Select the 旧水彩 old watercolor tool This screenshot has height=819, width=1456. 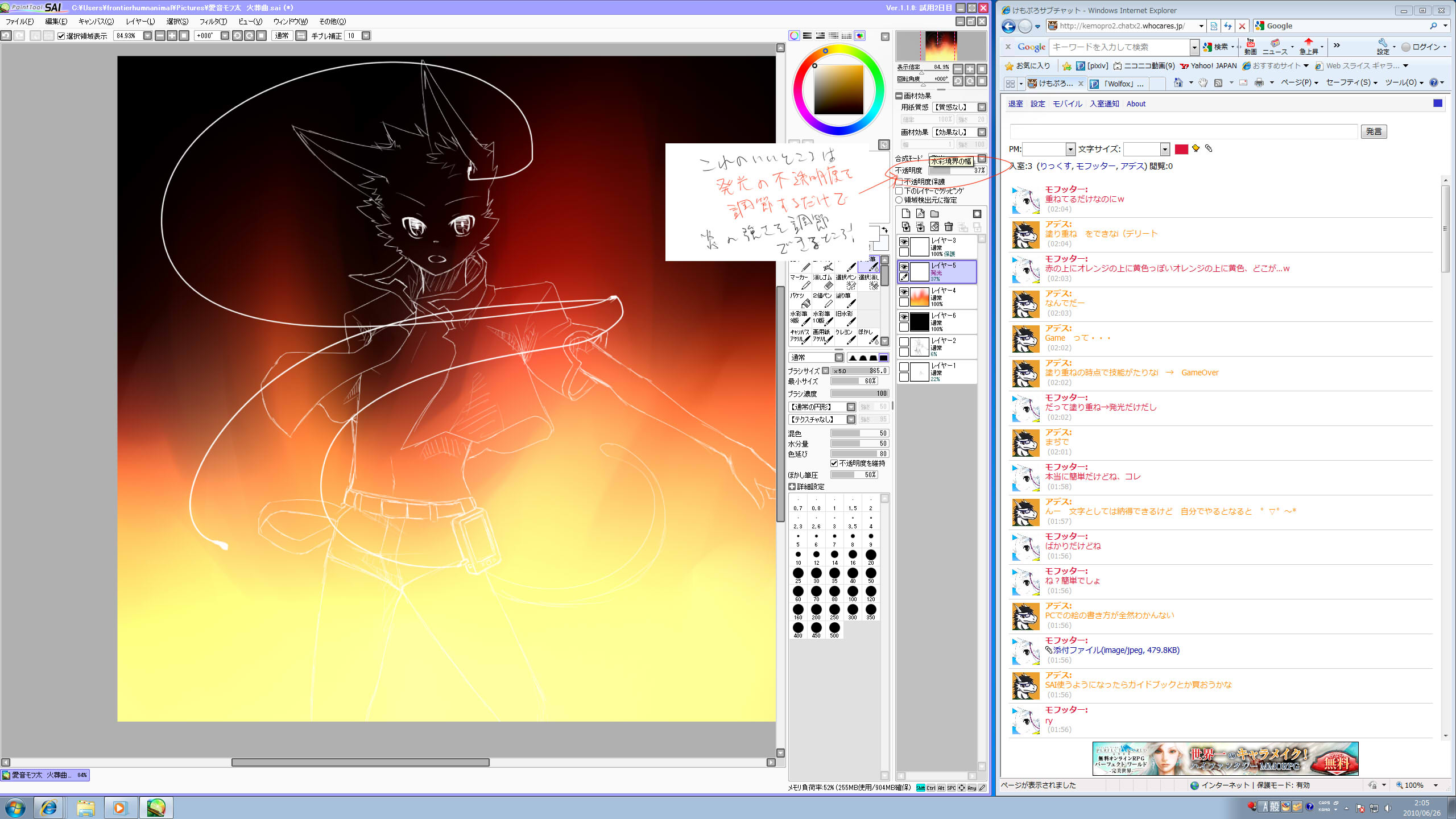click(x=846, y=318)
